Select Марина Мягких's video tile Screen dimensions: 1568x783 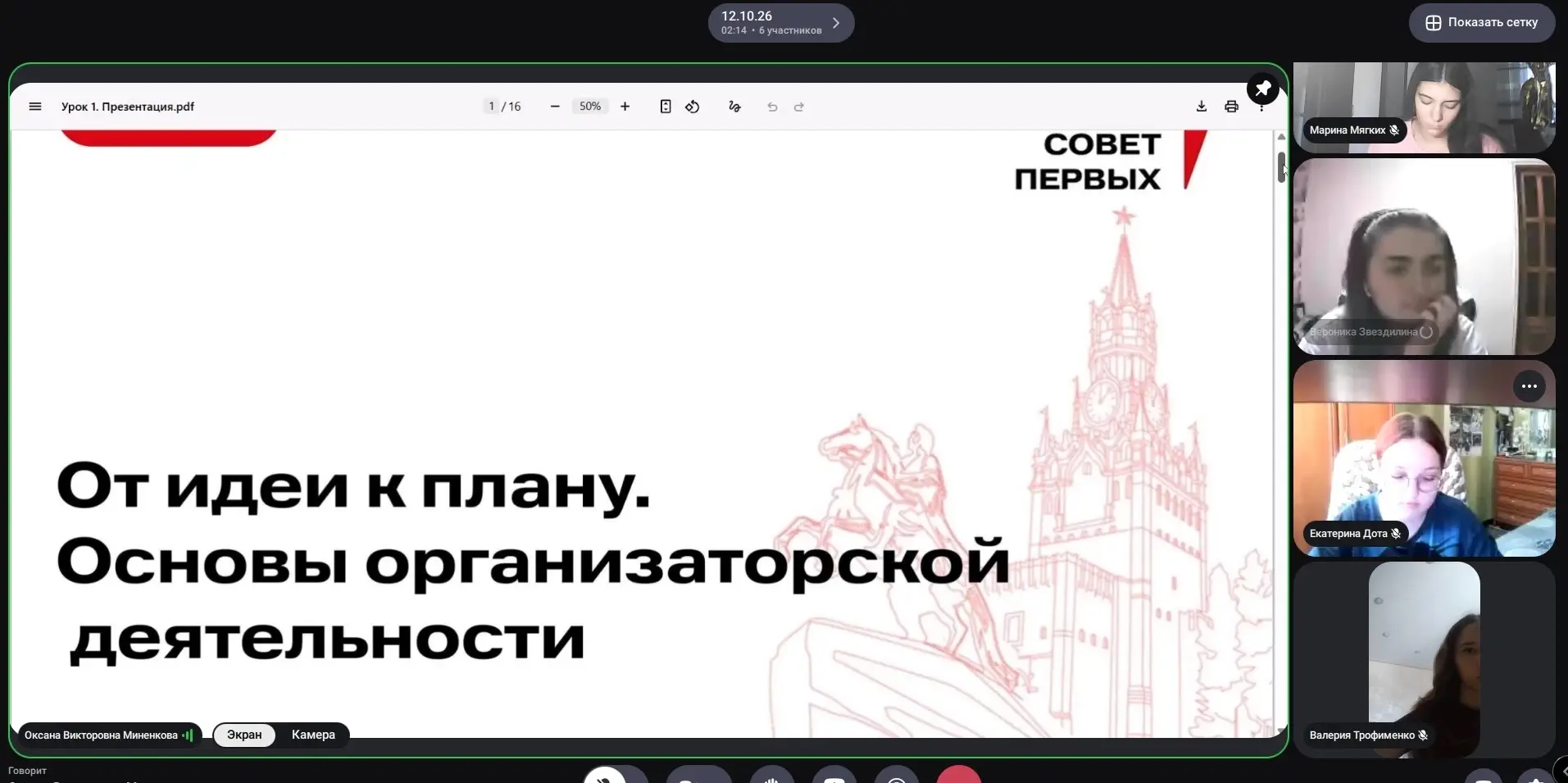click(1425, 107)
